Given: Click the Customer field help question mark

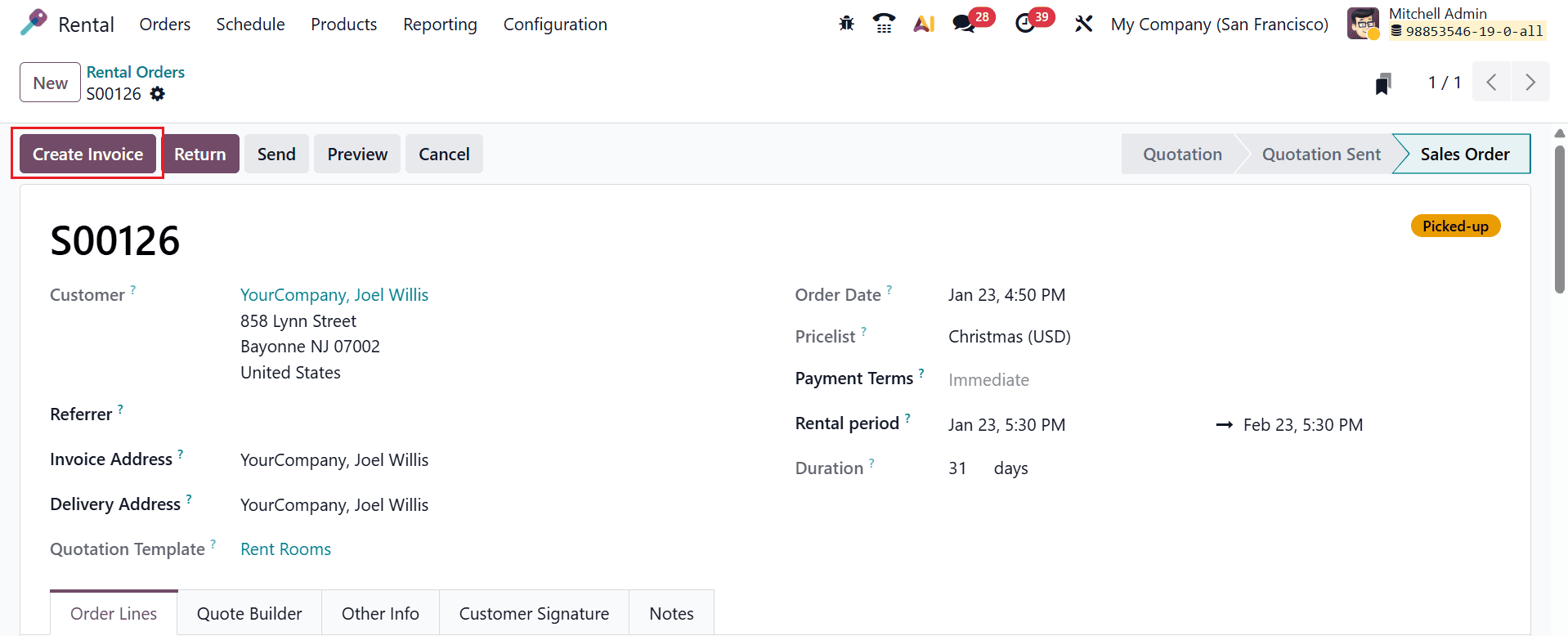Looking at the screenshot, I should click(133, 289).
